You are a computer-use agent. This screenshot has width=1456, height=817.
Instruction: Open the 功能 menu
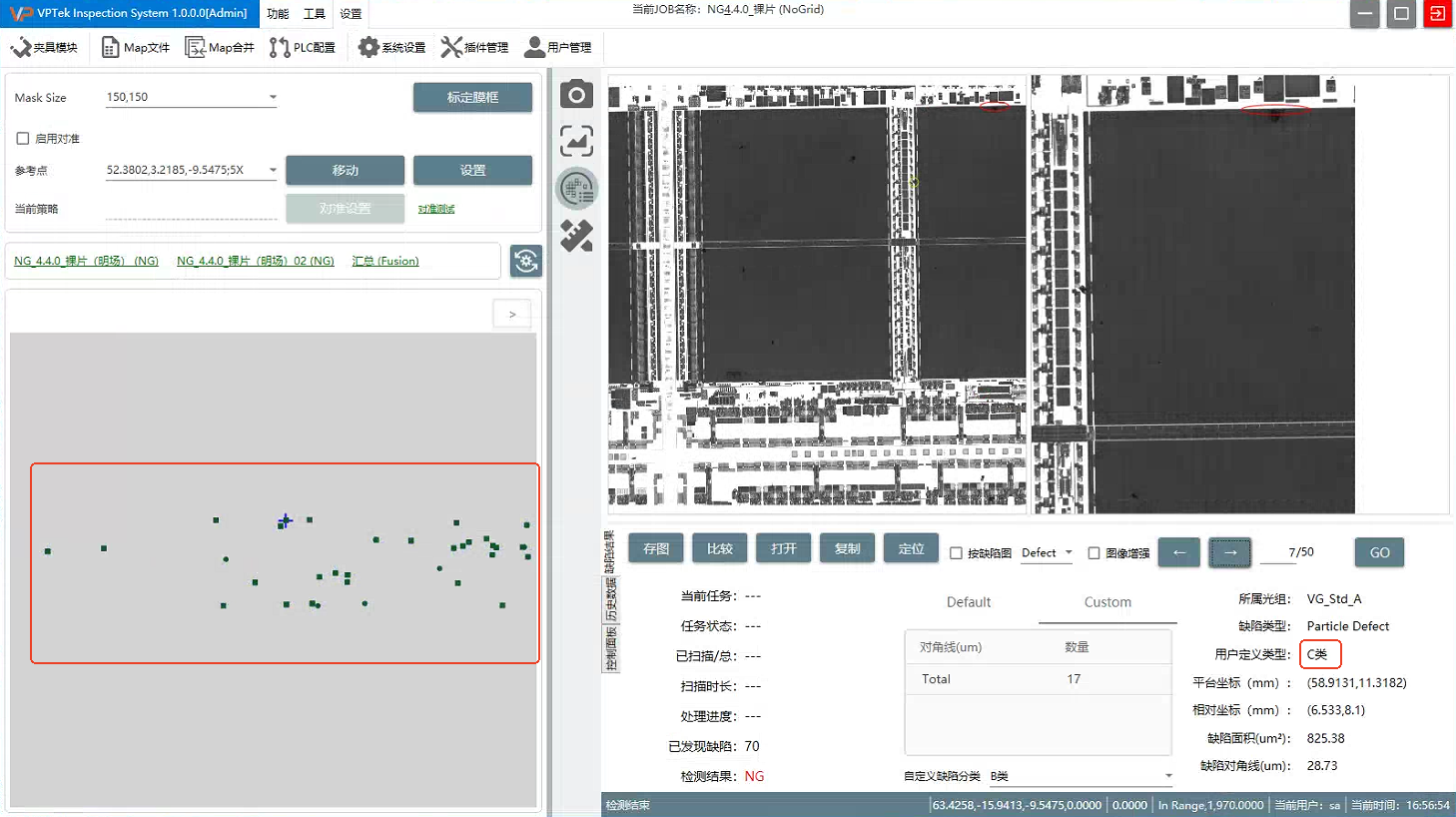278,14
